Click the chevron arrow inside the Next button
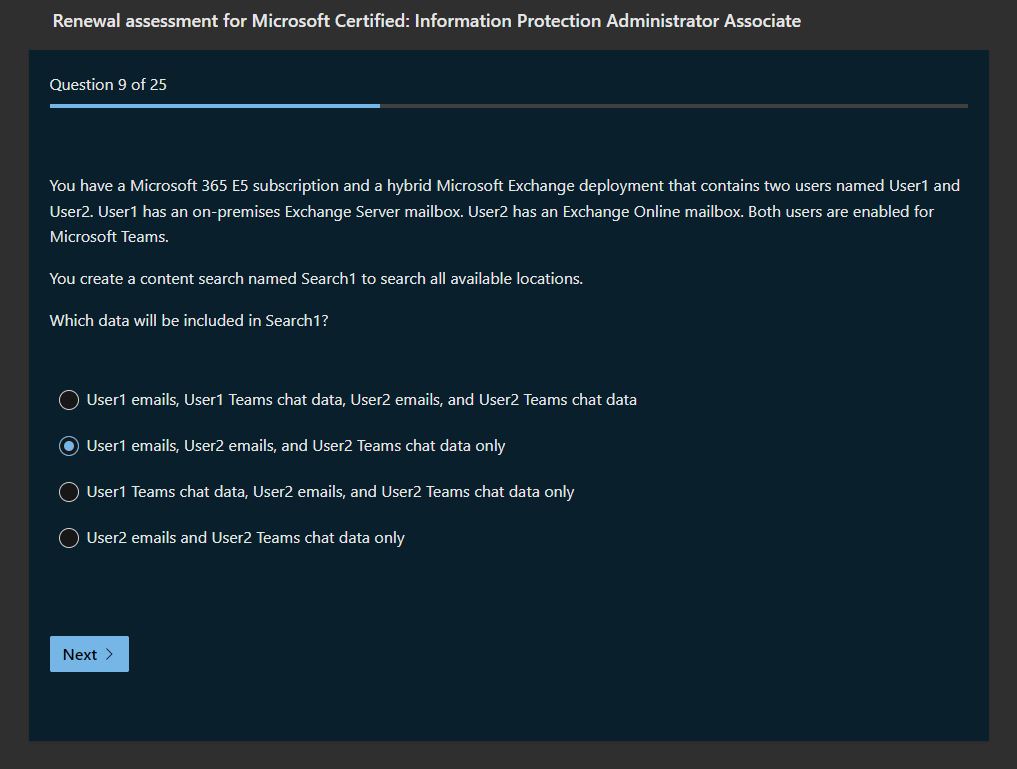1017x769 pixels. click(110, 654)
